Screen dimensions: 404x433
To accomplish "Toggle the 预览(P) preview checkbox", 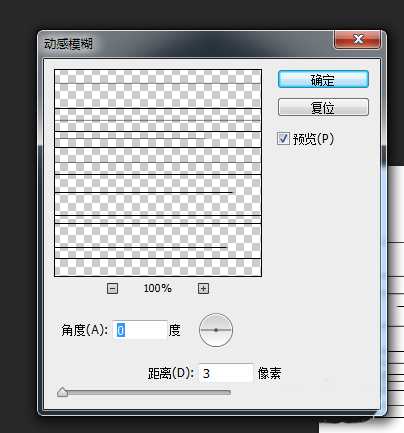I will click(283, 138).
